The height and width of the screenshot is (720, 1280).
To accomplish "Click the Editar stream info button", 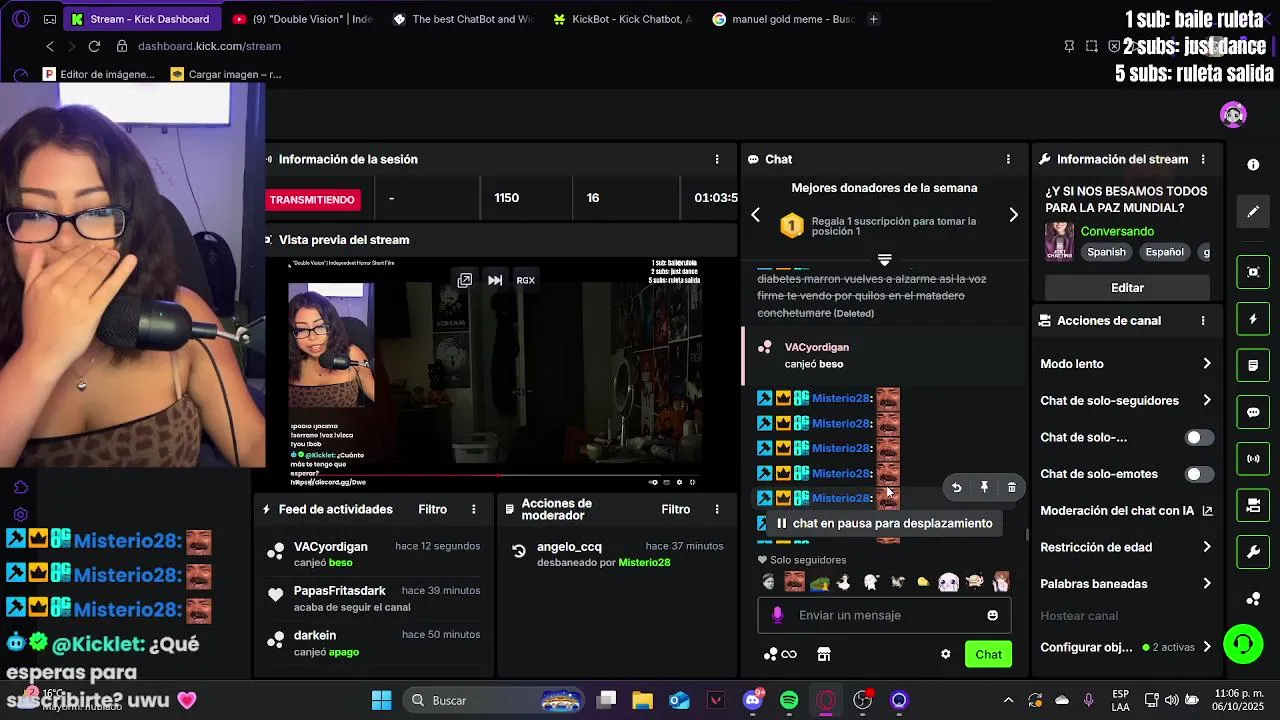I will (1127, 288).
